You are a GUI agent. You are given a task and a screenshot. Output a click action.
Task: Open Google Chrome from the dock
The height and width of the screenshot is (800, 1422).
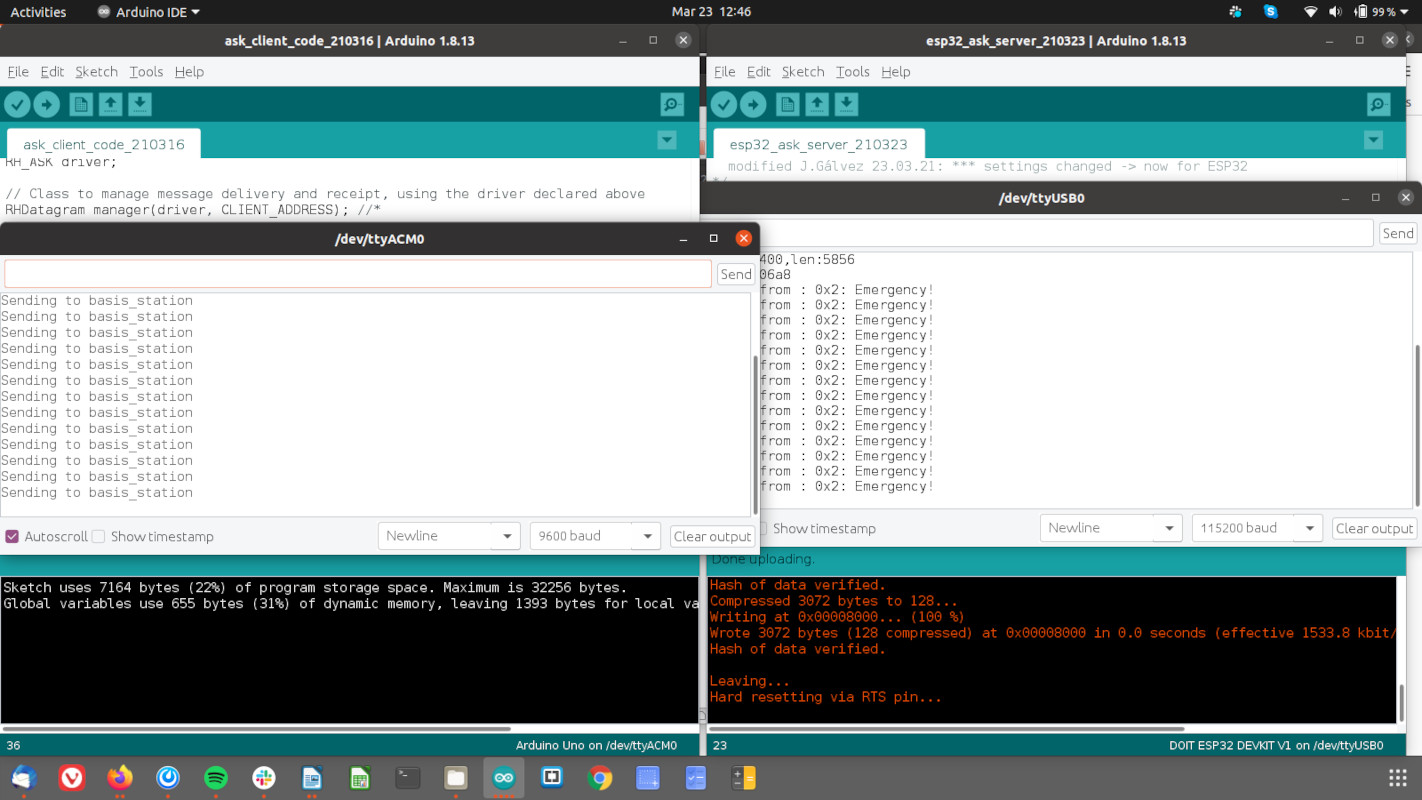(600, 777)
